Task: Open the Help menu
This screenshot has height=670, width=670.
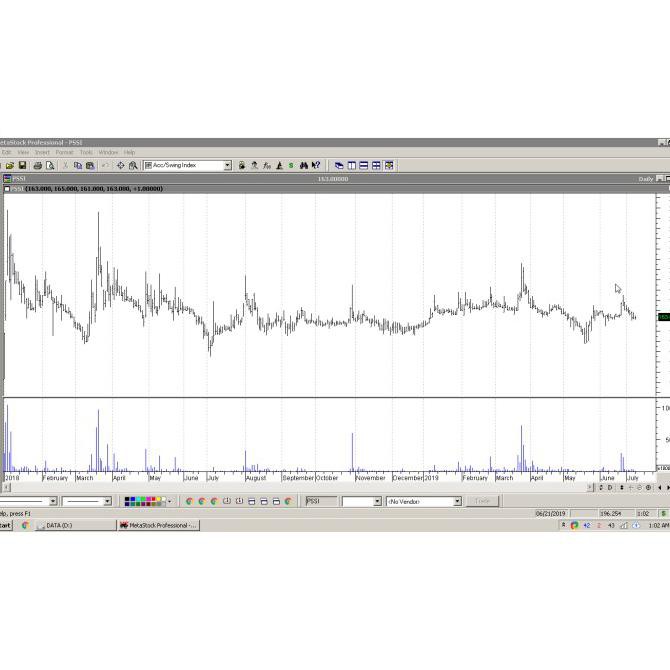Action: (129, 152)
